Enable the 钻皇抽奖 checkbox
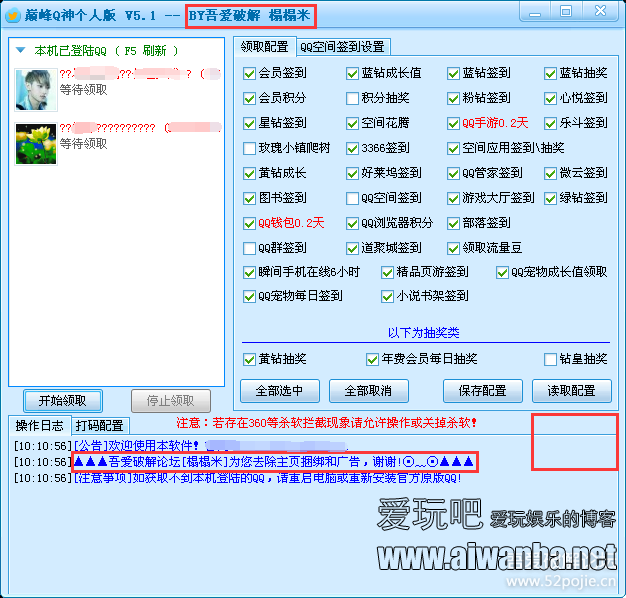 [x=550, y=359]
